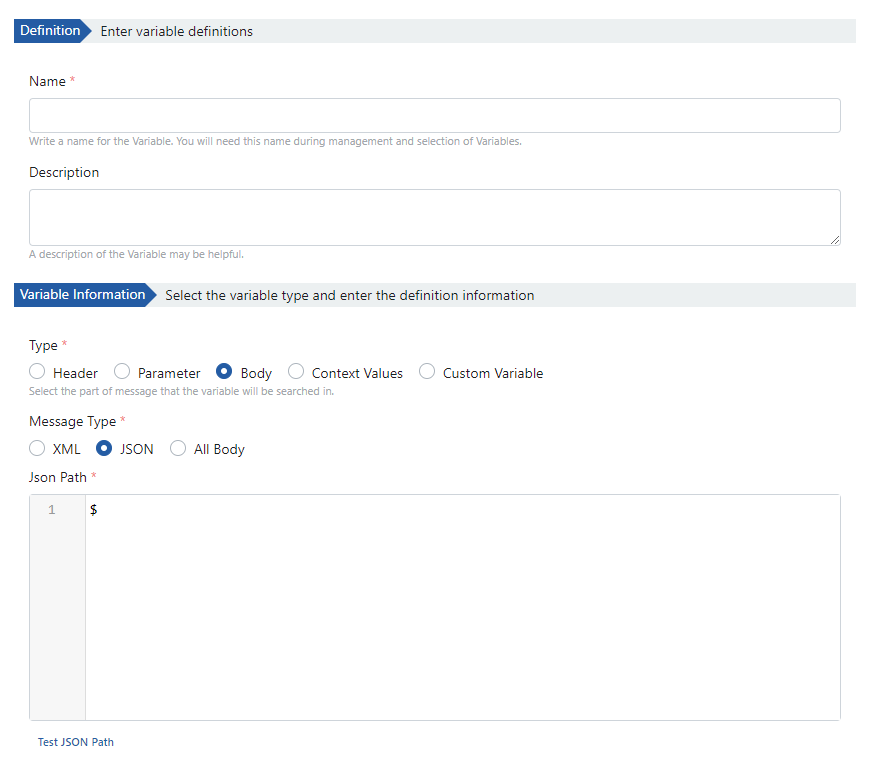
Task: Choose the All Body message type
Action: (x=178, y=449)
